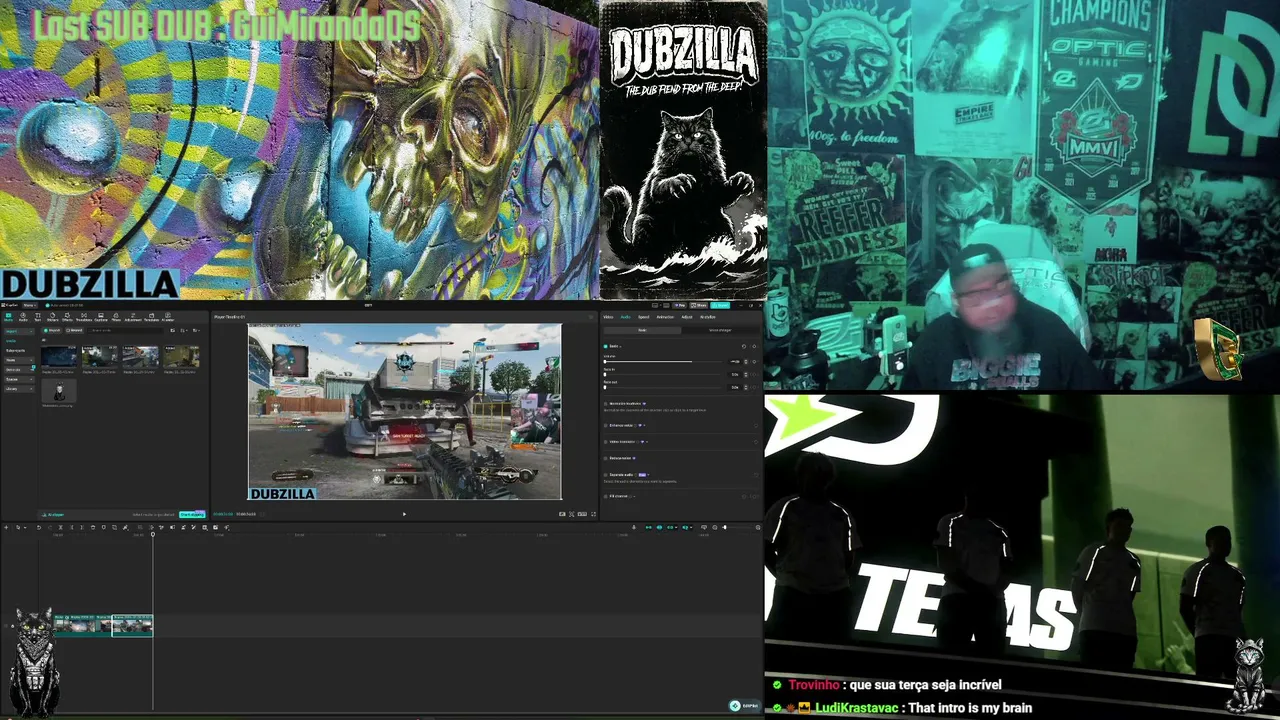Click the Fade in slider handle
The height and width of the screenshot is (720, 1280).
coord(605,374)
